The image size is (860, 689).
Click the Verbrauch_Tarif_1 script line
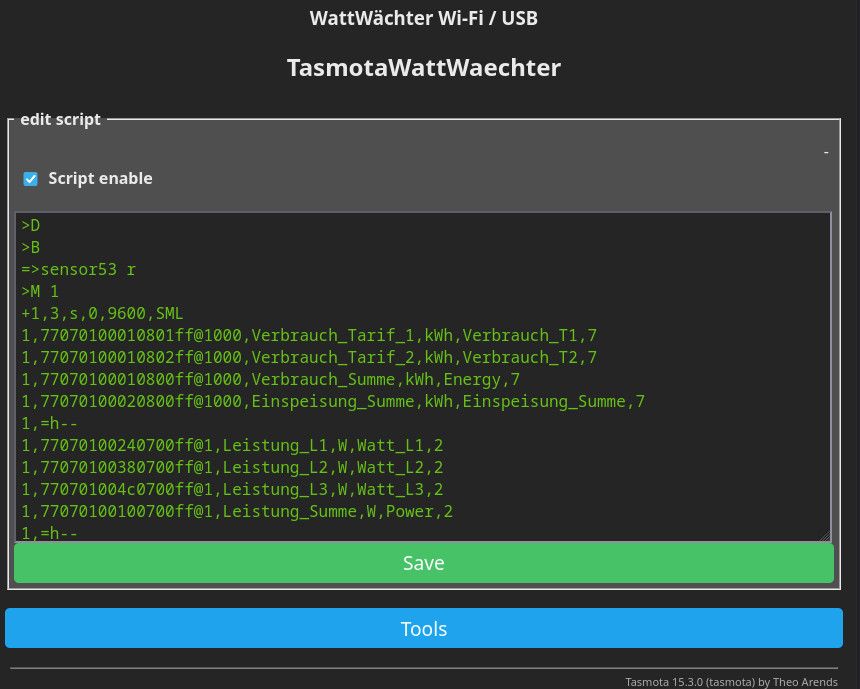pyautogui.click(x=309, y=335)
